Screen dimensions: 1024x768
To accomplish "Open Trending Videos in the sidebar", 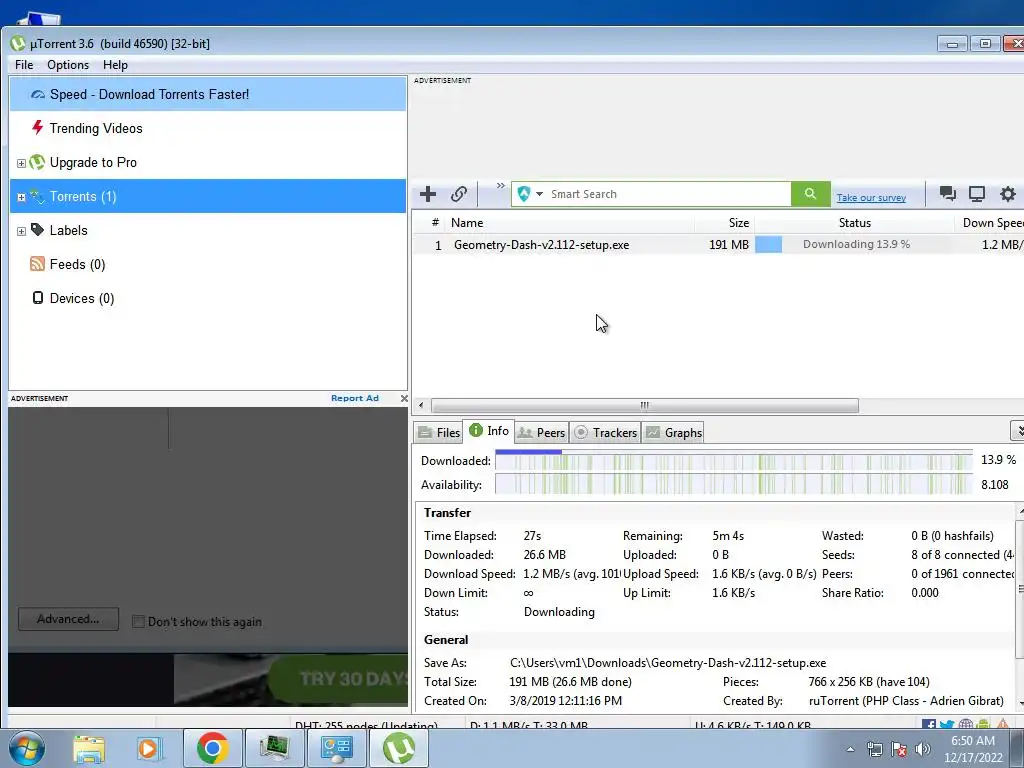I will (208, 128).
